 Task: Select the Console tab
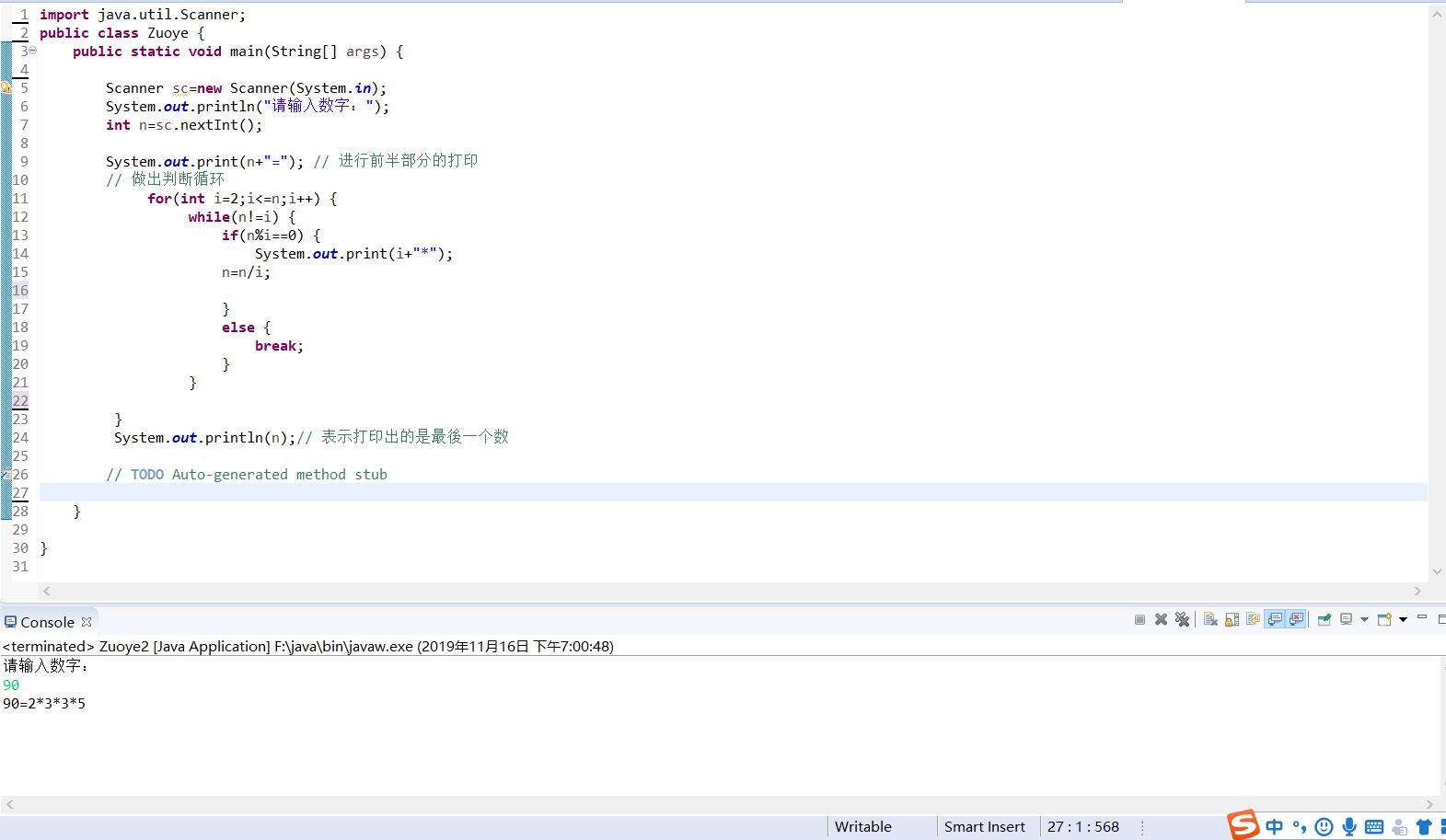pyautogui.click(x=47, y=622)
